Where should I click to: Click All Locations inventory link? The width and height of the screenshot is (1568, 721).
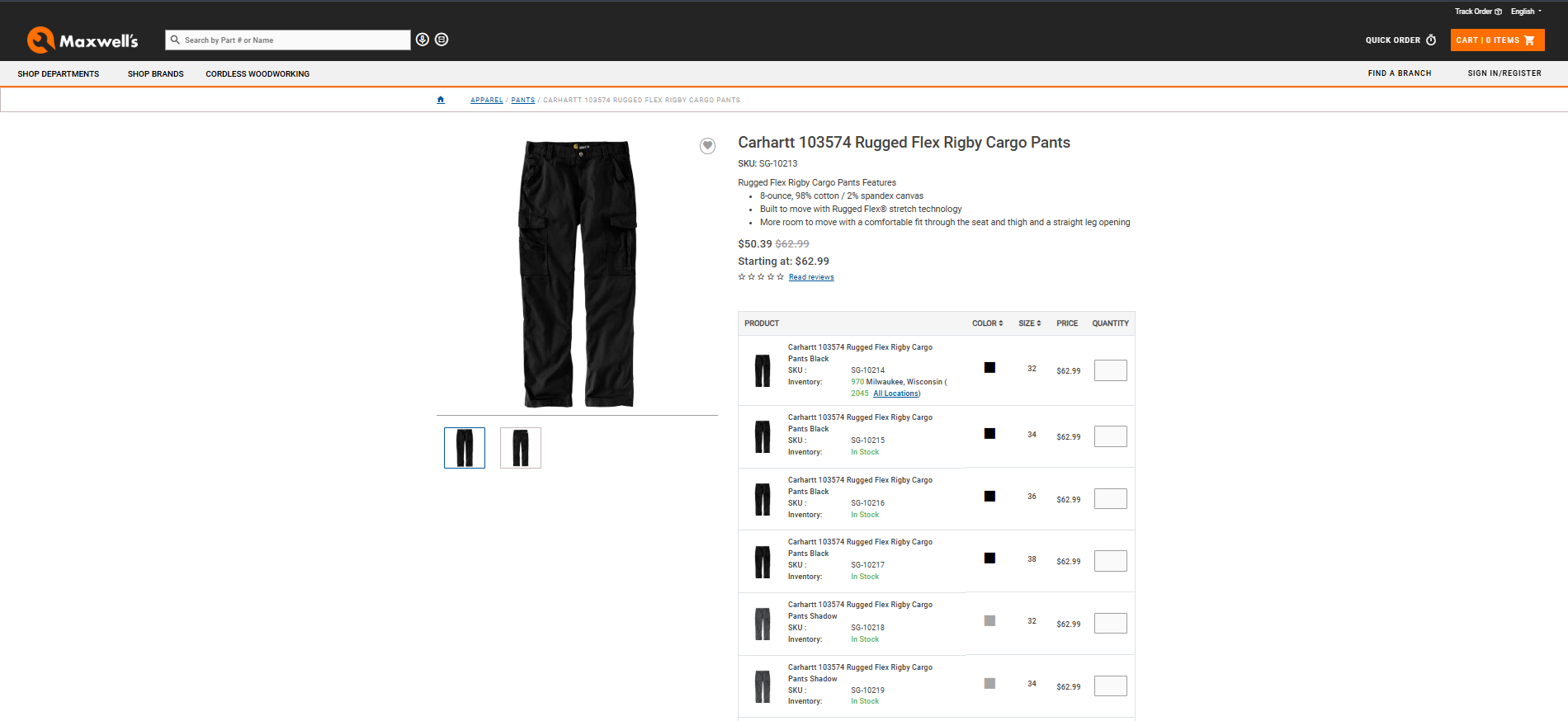895,393
